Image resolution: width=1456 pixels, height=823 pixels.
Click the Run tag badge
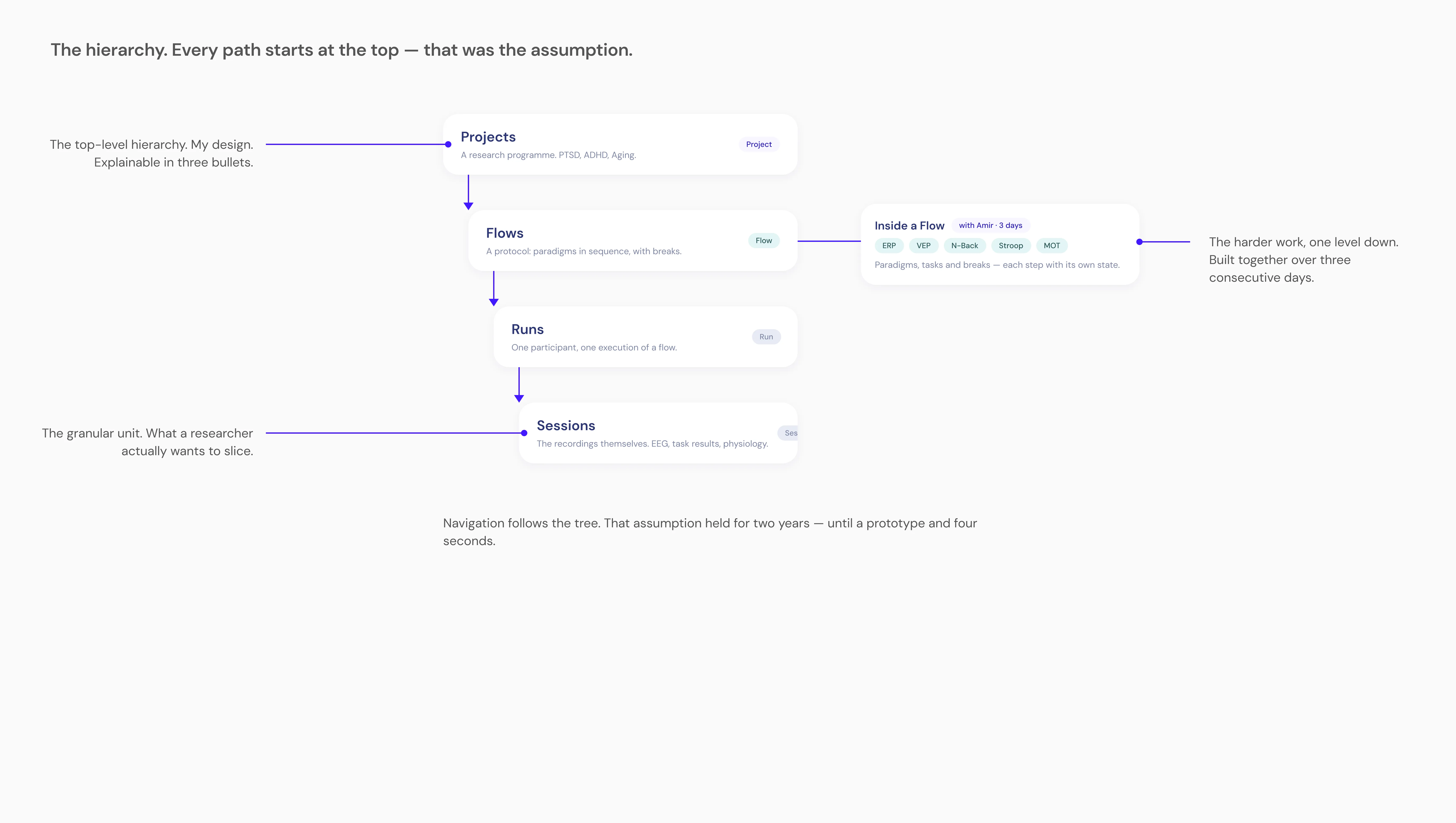tap(766, 337)
